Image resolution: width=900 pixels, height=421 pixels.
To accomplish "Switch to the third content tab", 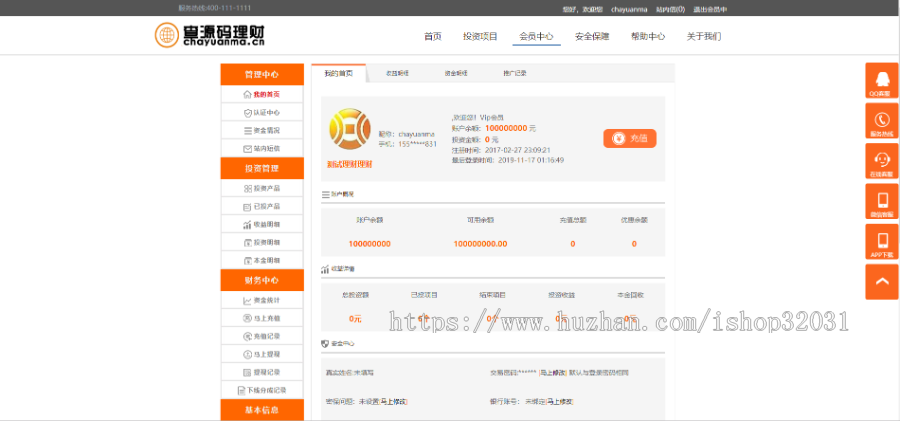I will (x=456, y=74).
